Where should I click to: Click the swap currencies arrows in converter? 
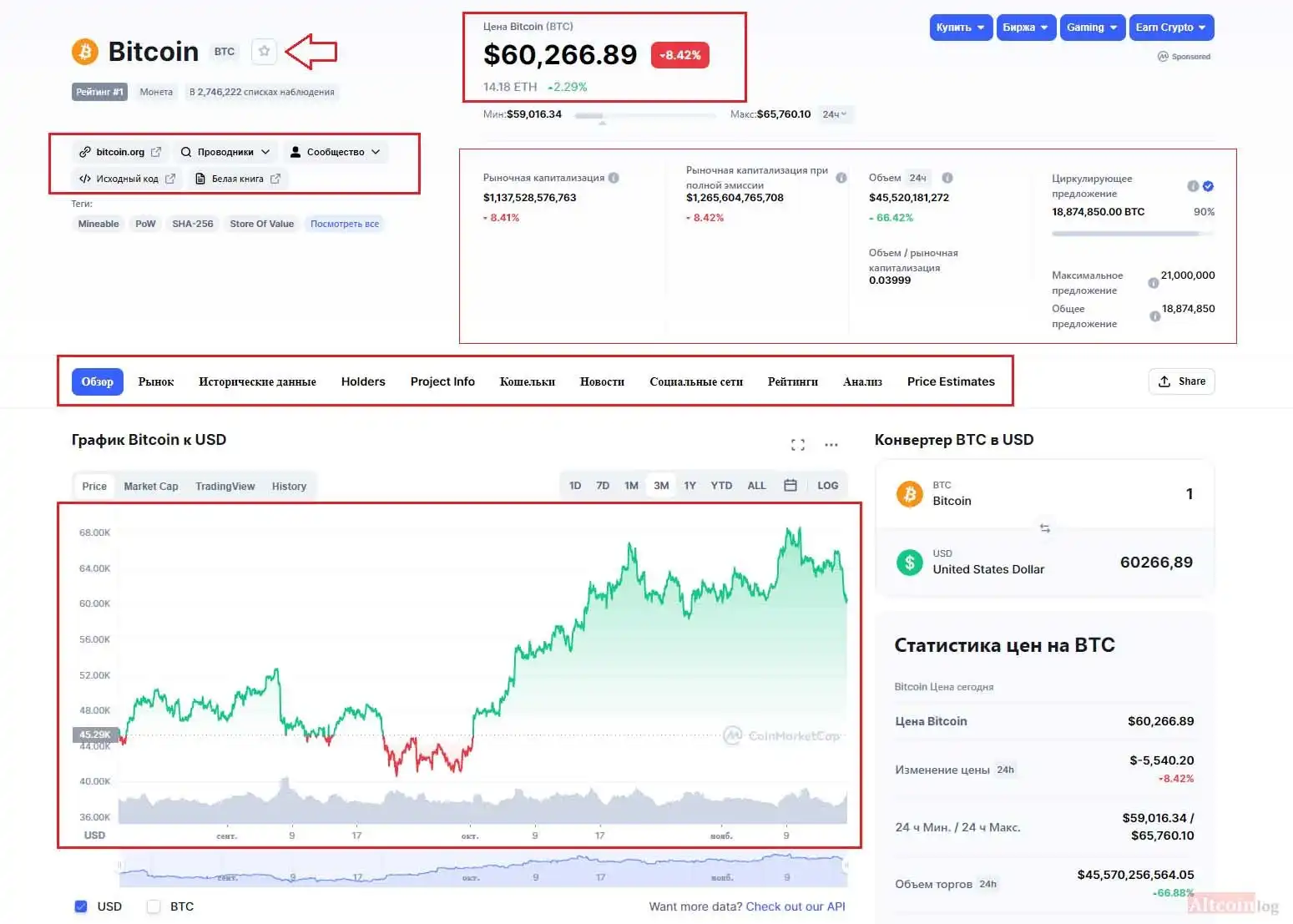(x=1044, y=528)
